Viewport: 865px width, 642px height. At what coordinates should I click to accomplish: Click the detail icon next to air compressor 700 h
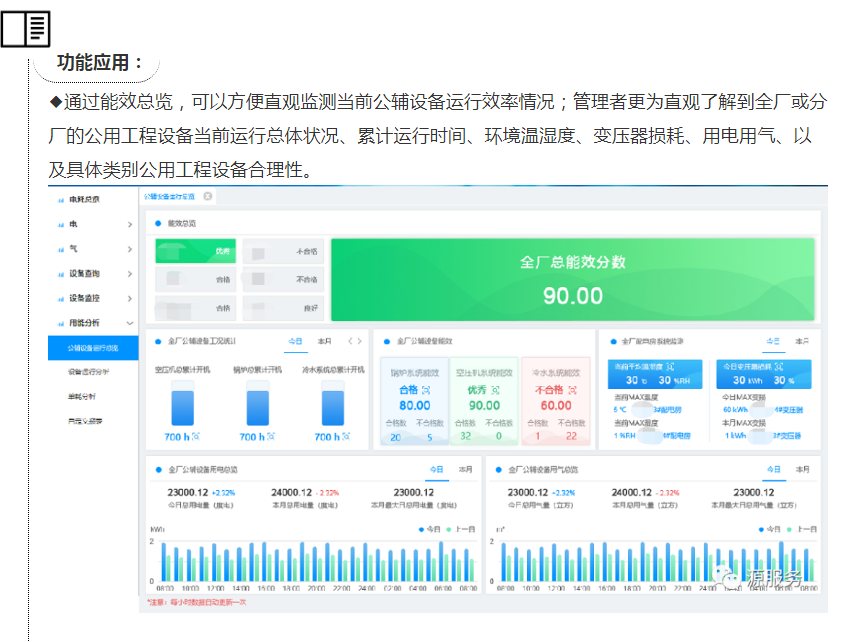pyautogui.click(x=194, y=437)
